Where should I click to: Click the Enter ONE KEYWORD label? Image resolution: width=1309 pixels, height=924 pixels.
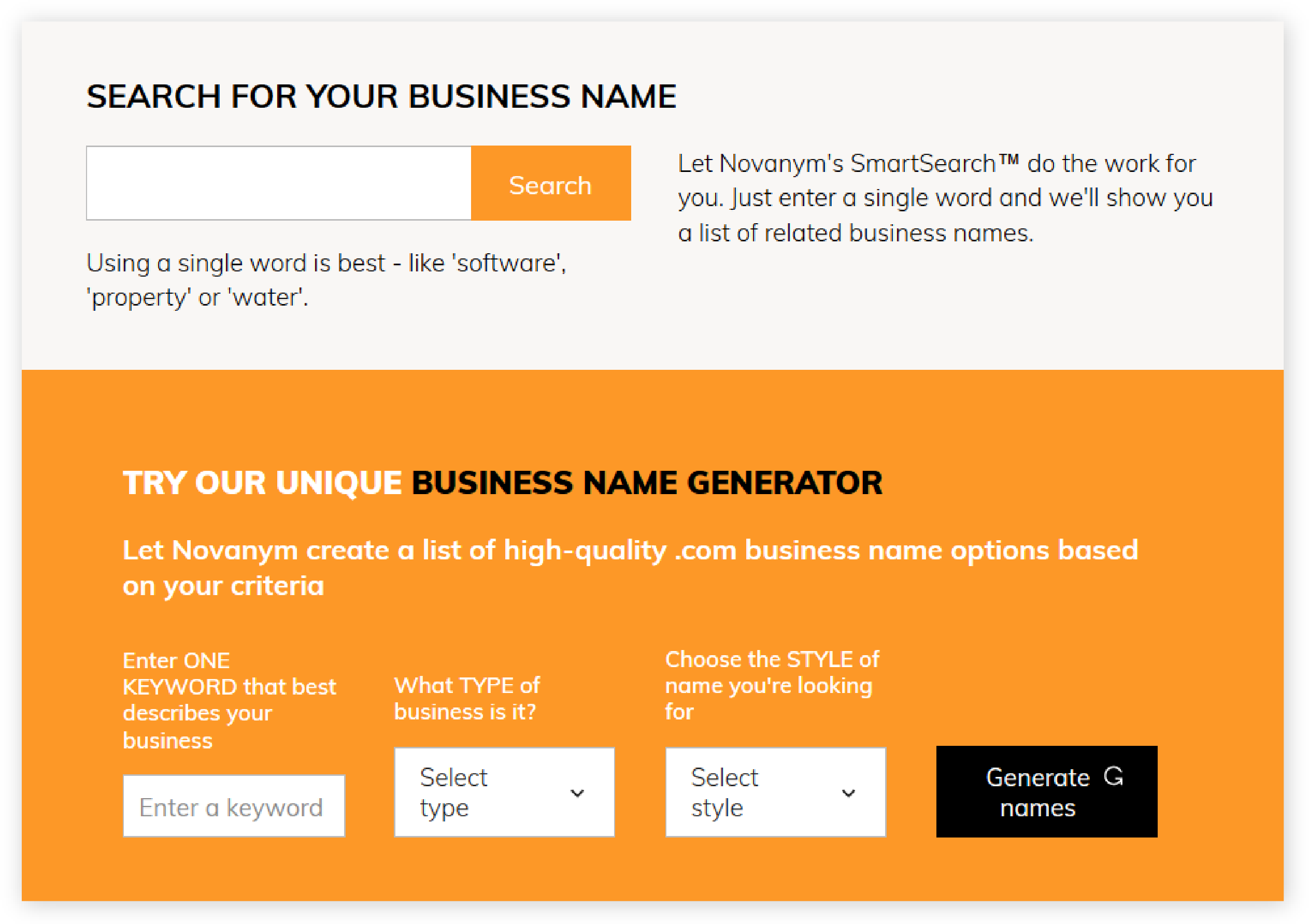pyautogui.click(x=229, y=700)
